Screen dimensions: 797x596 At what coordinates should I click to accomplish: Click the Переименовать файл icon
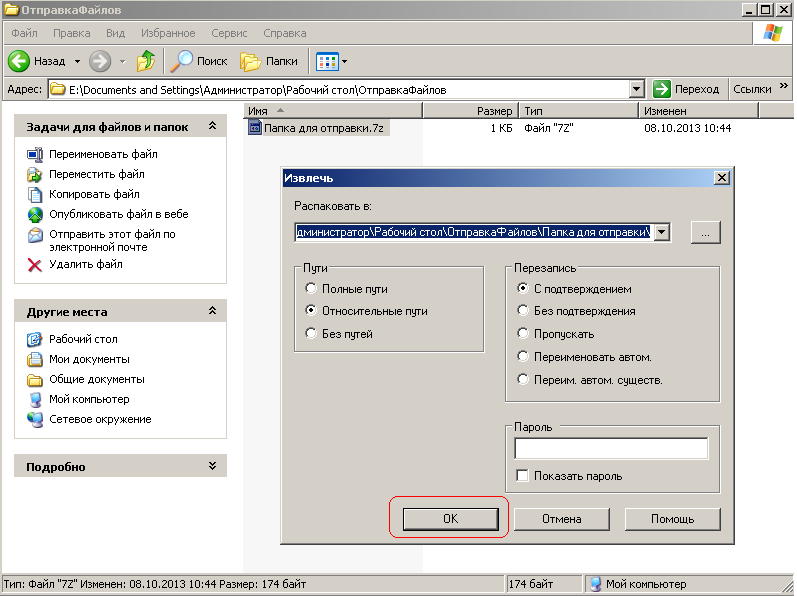(35, 154)
